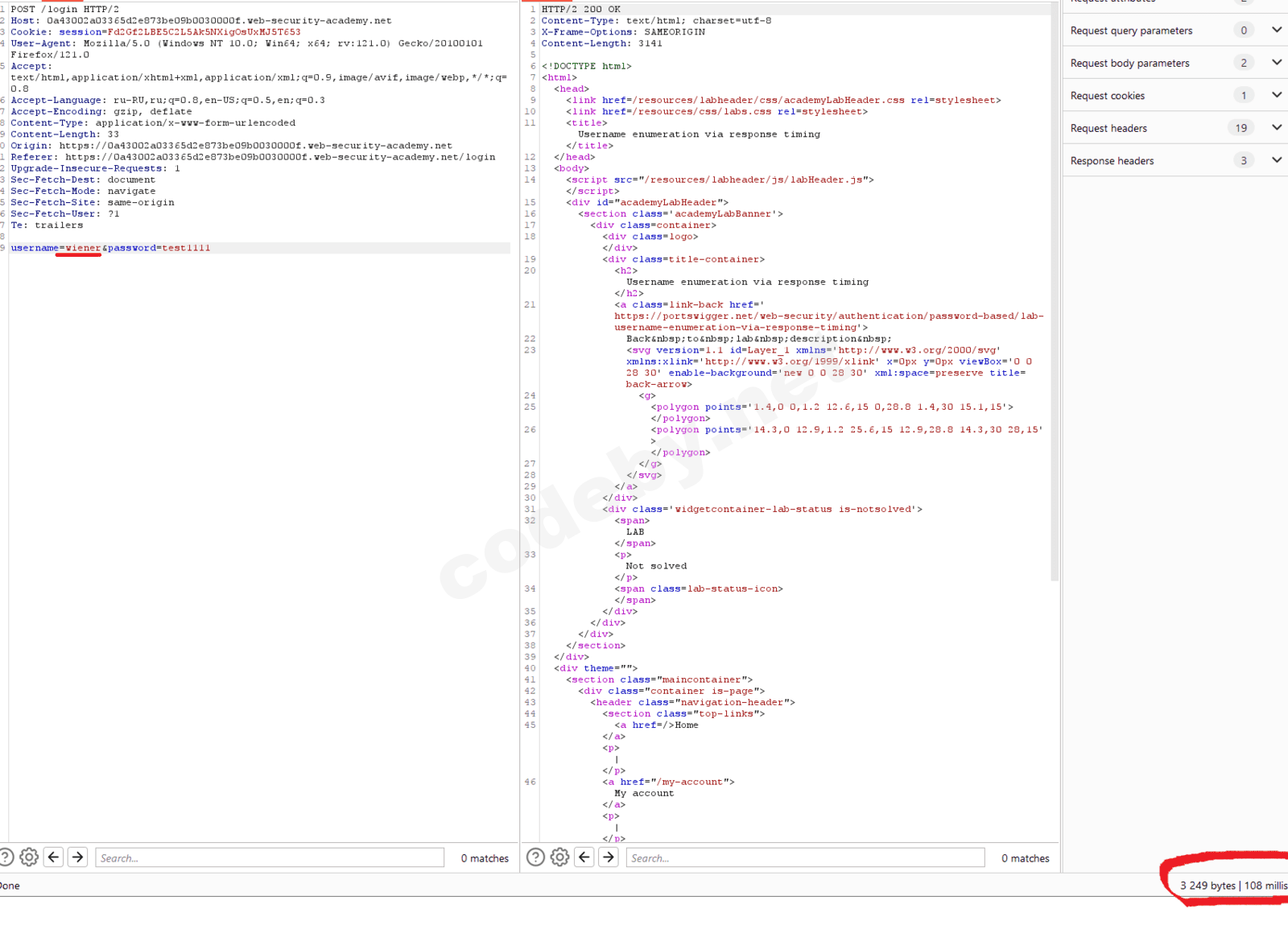Go to next match in response search
1288x946 pixels.
point(609,857)
